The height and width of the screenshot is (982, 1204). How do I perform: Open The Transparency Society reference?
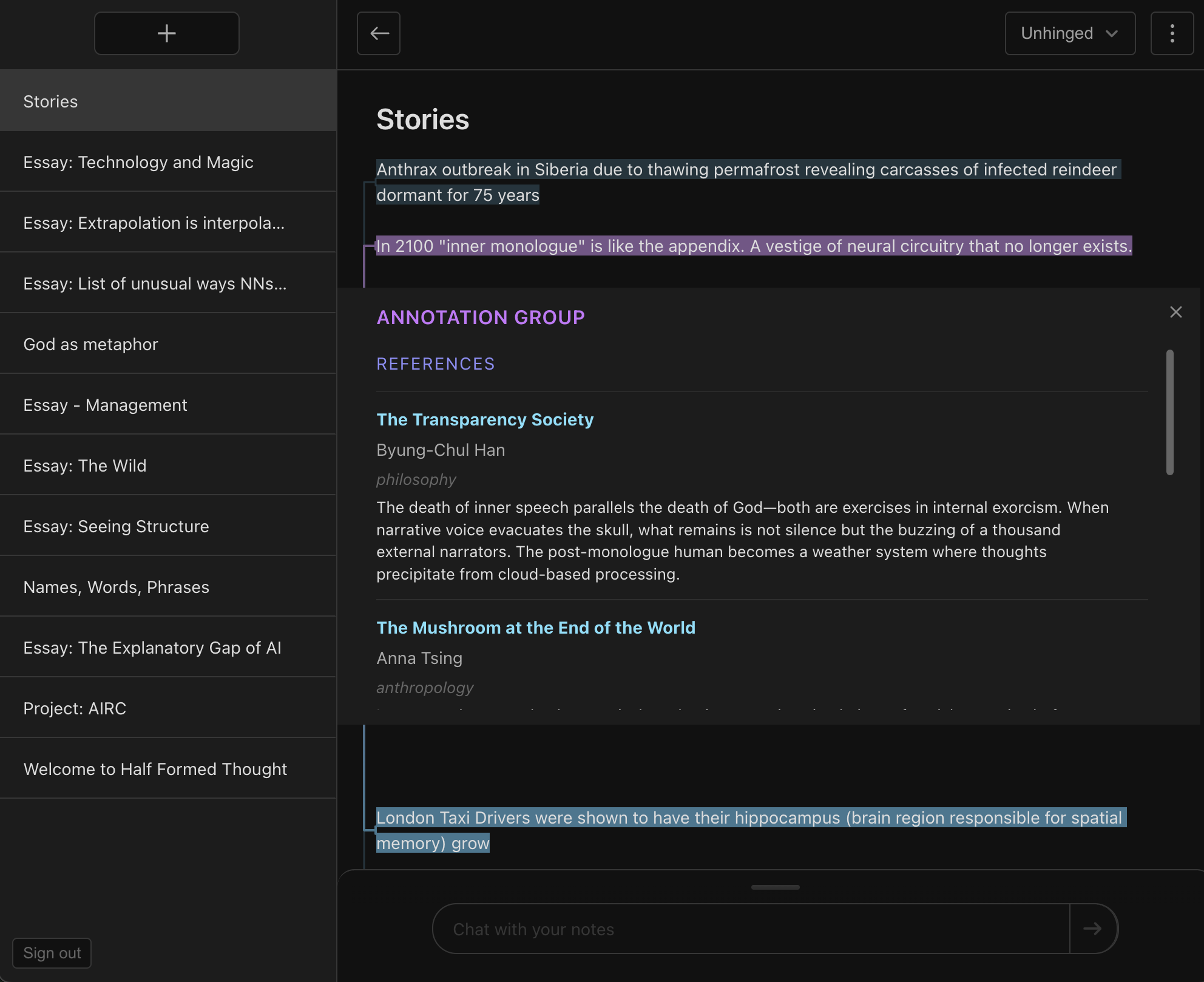(x=484, y=419)
